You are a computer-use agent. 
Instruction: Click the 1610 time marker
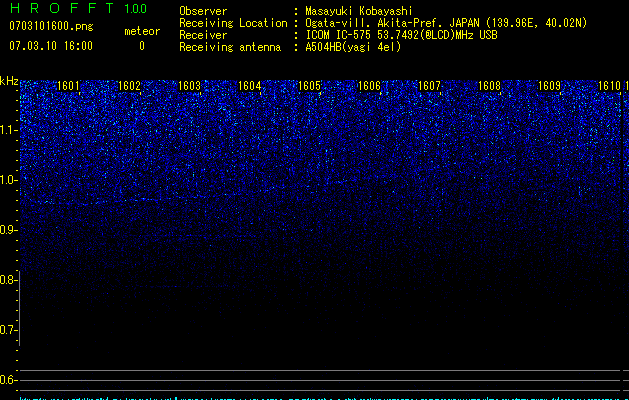609,86
